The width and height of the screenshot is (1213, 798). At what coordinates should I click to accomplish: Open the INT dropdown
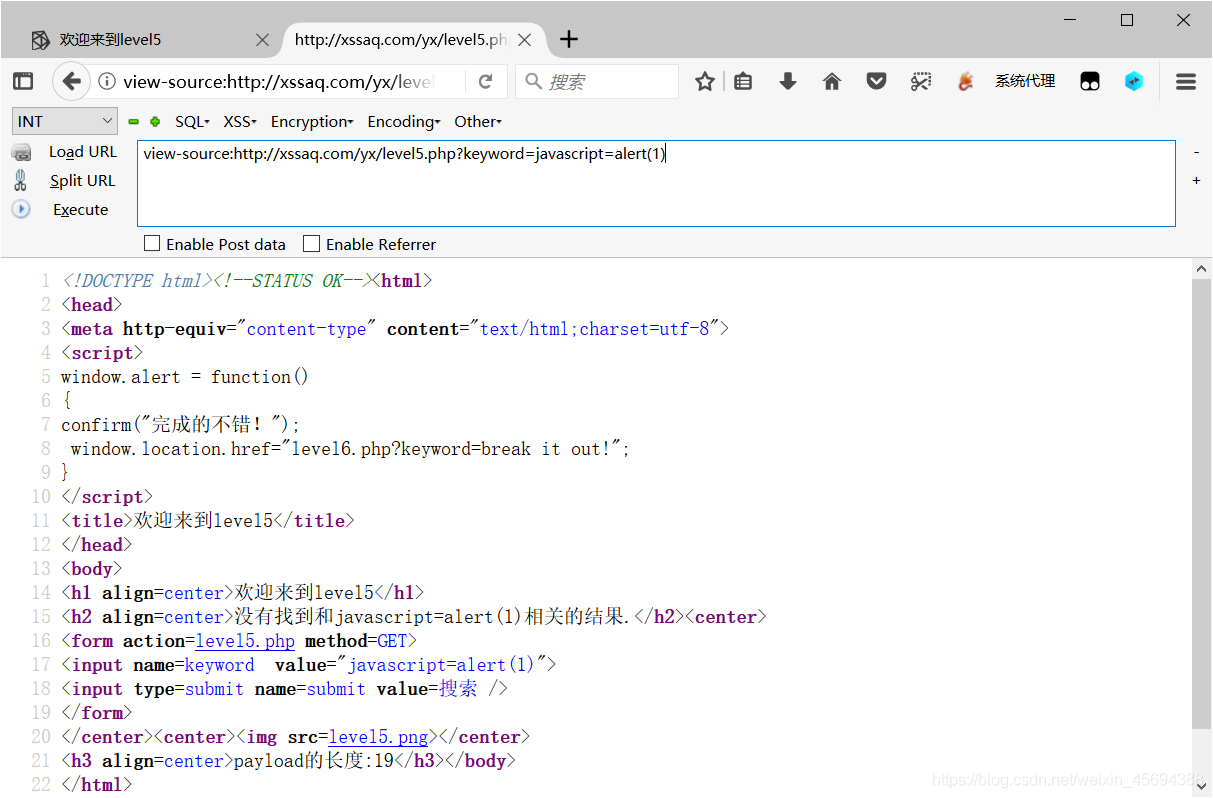coord(66,121)
